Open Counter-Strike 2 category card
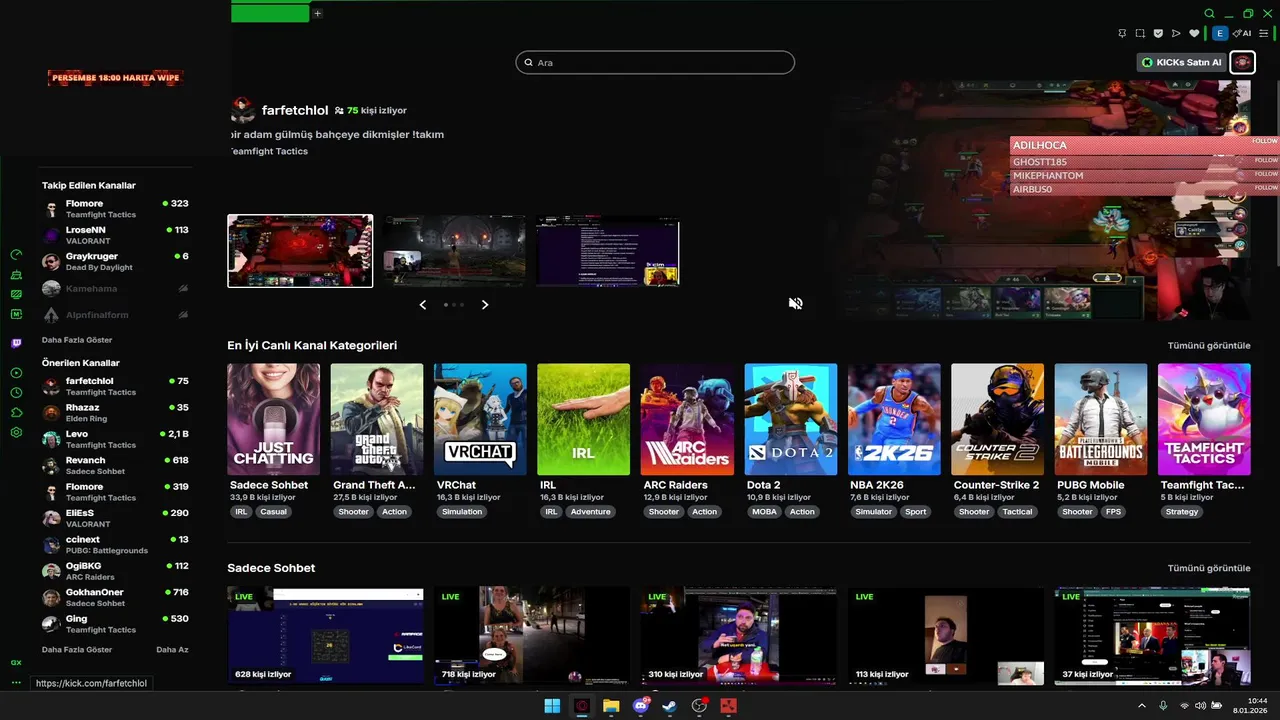The width and height of the screenshot is (1280, 720). [997, 419]
